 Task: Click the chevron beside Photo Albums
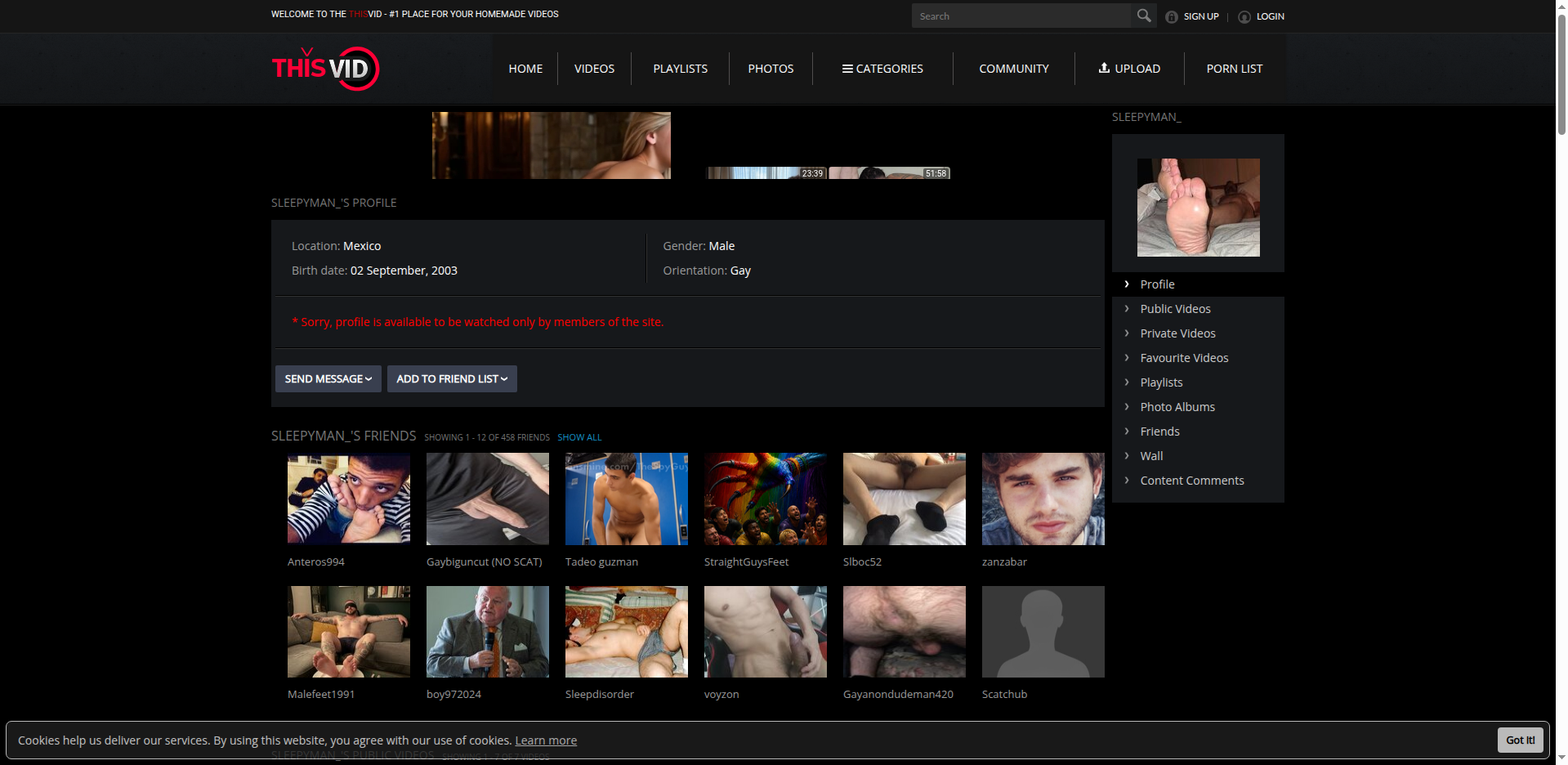click(1127, 407)
